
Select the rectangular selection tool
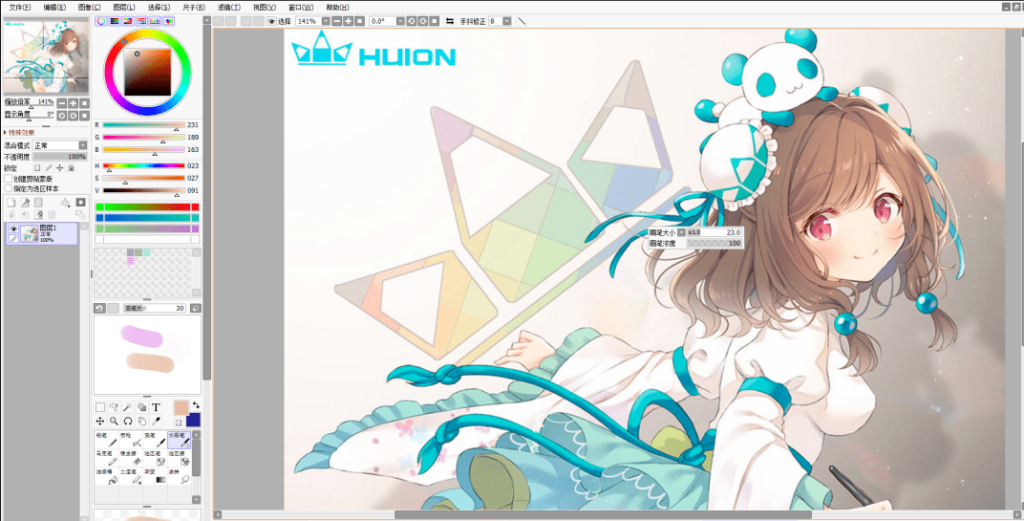[x=100, y=407]
